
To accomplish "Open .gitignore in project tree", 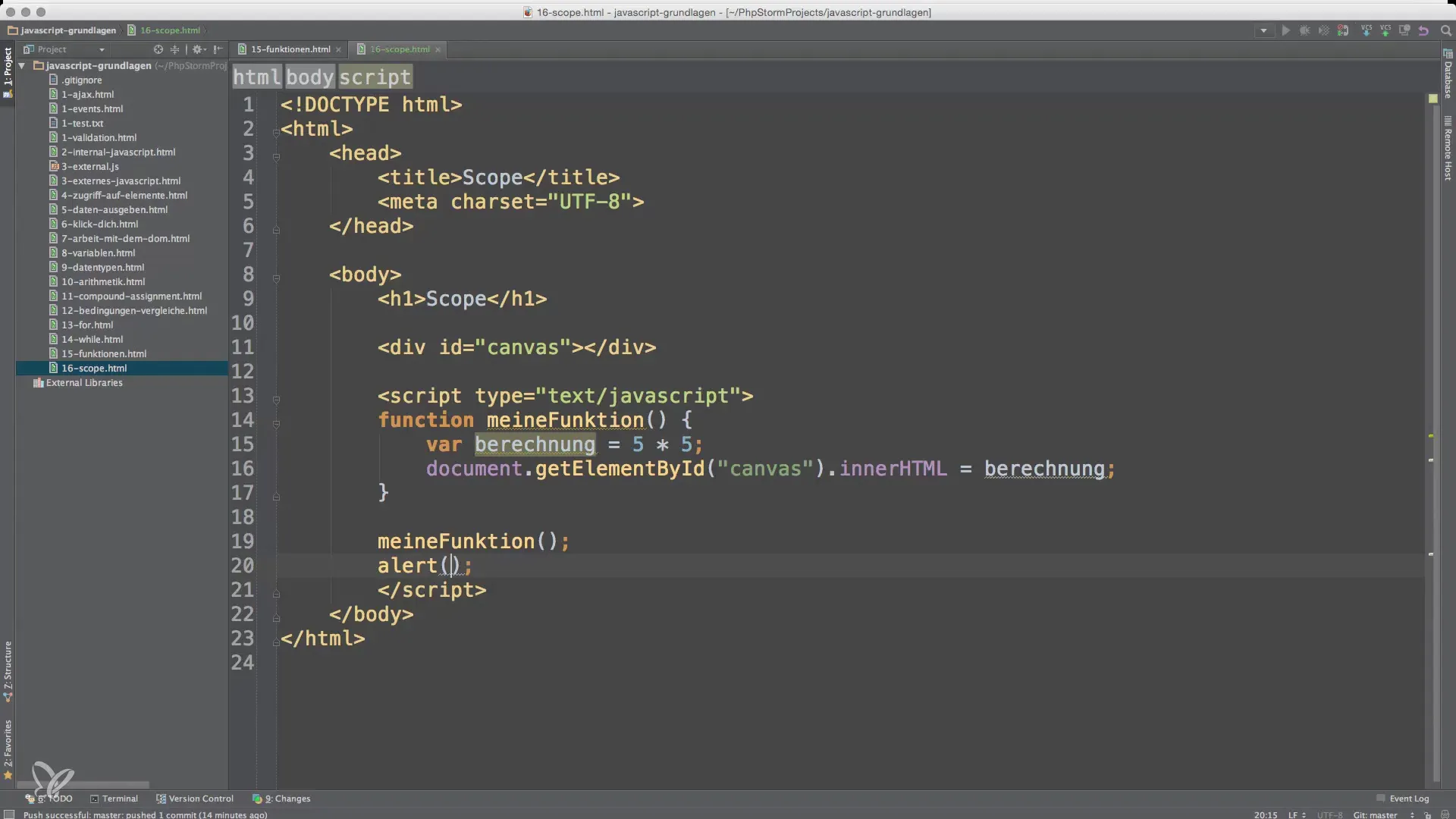I will 81,80.
